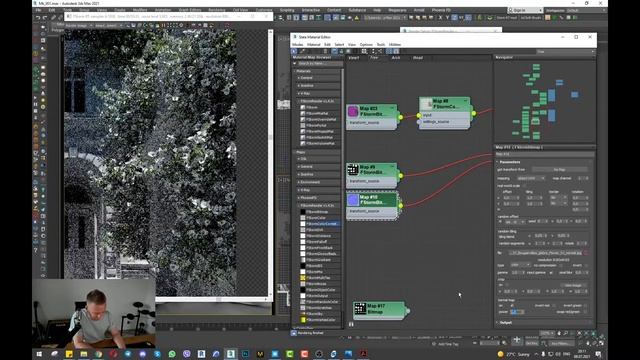
Task: Click the Map #23 magenta node thumbnail
Action: click(353, 111)
